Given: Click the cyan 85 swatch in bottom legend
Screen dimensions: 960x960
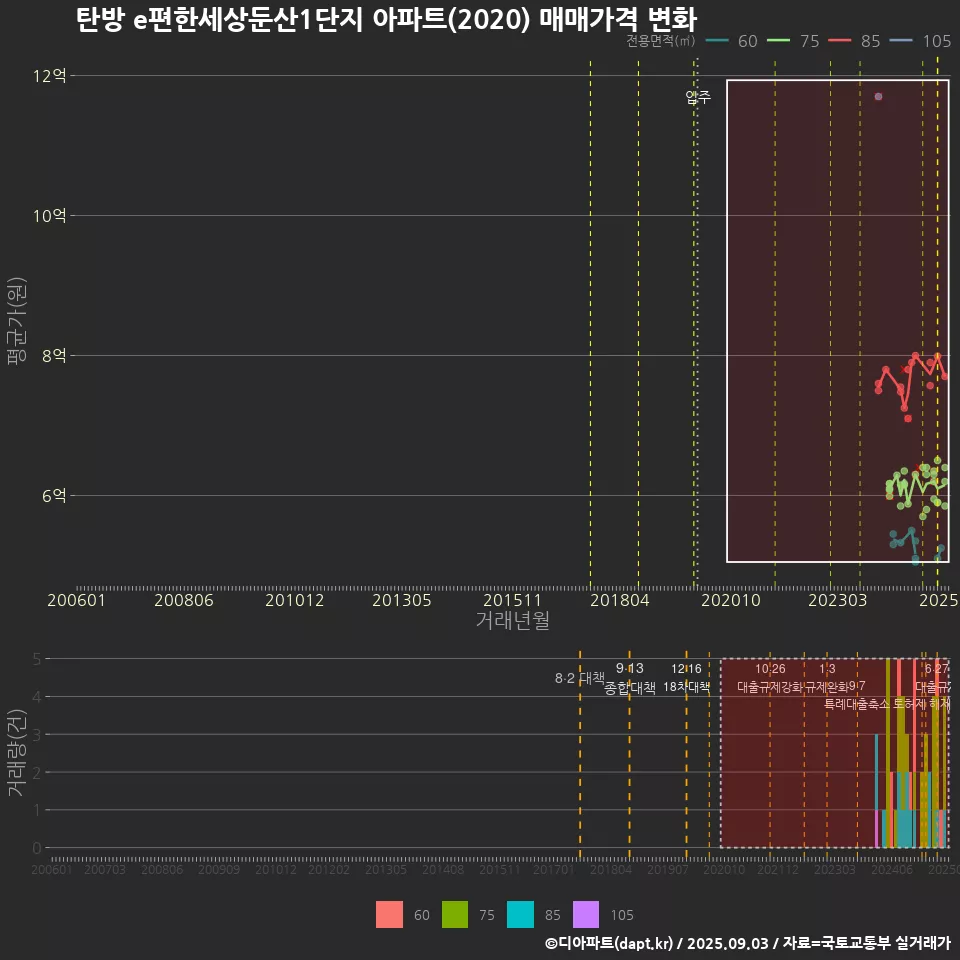Looking at the screenshot, I should (x=520, y=915).
